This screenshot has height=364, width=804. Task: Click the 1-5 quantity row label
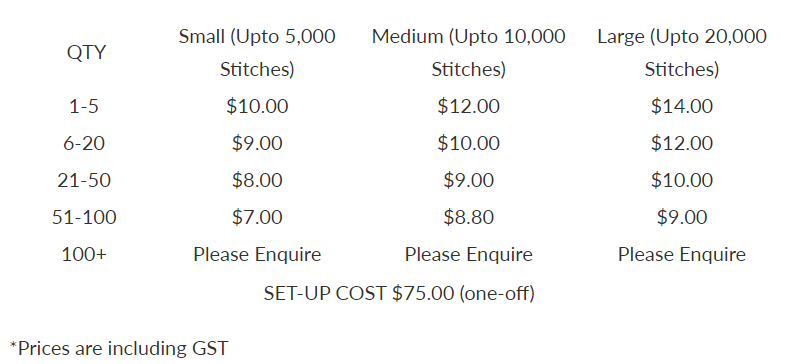[x=84, y=106]
